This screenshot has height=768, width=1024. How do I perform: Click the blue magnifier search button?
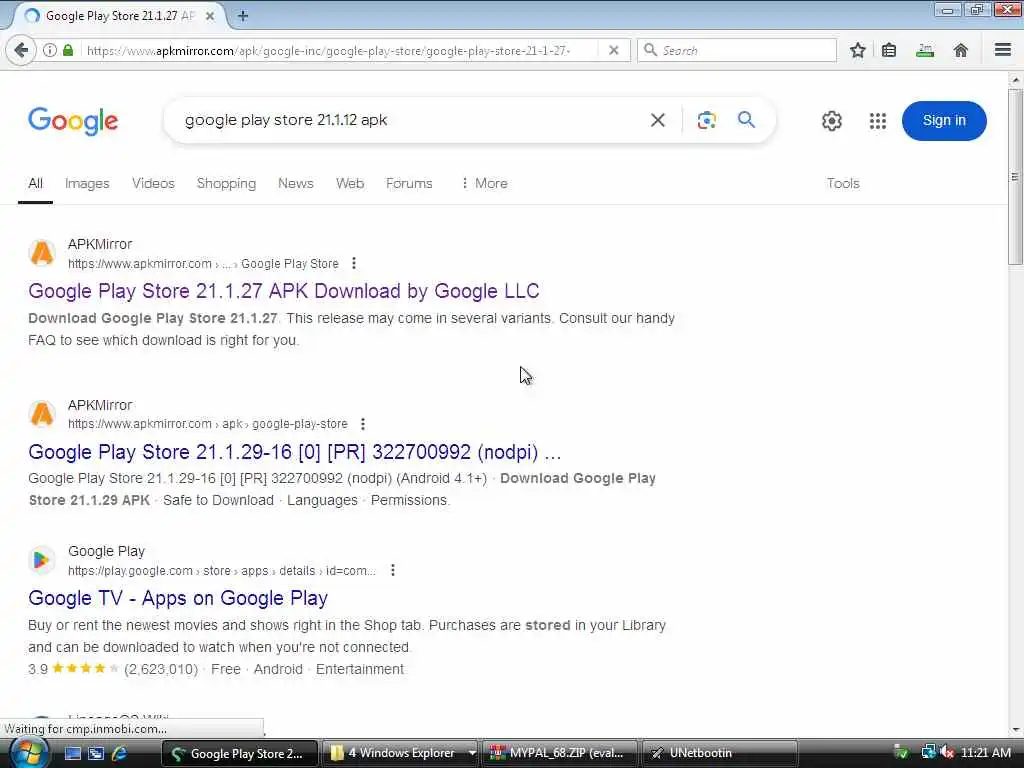pos(746,120)
